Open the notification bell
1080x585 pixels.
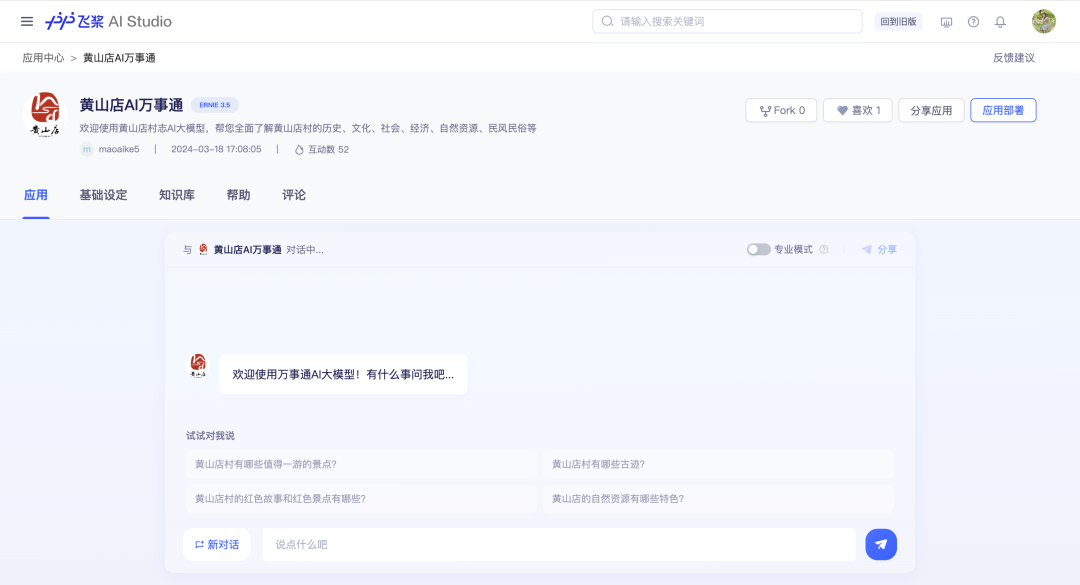(1000, 22)
